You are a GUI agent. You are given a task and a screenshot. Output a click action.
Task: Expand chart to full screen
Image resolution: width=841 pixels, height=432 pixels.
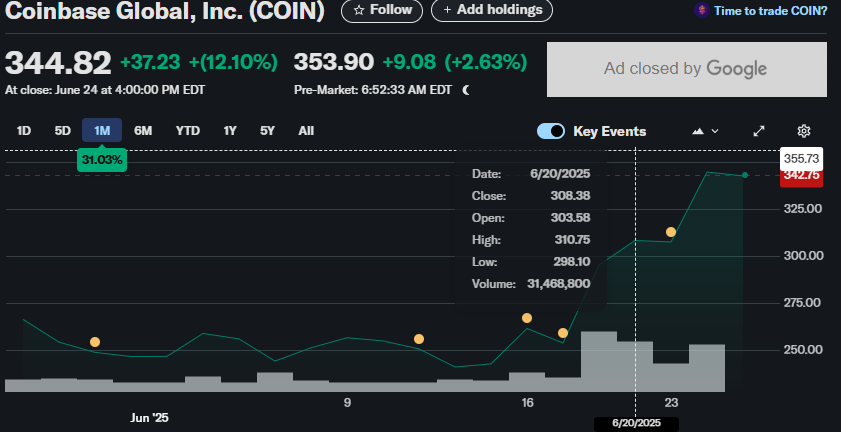click(x=759, y=131)
